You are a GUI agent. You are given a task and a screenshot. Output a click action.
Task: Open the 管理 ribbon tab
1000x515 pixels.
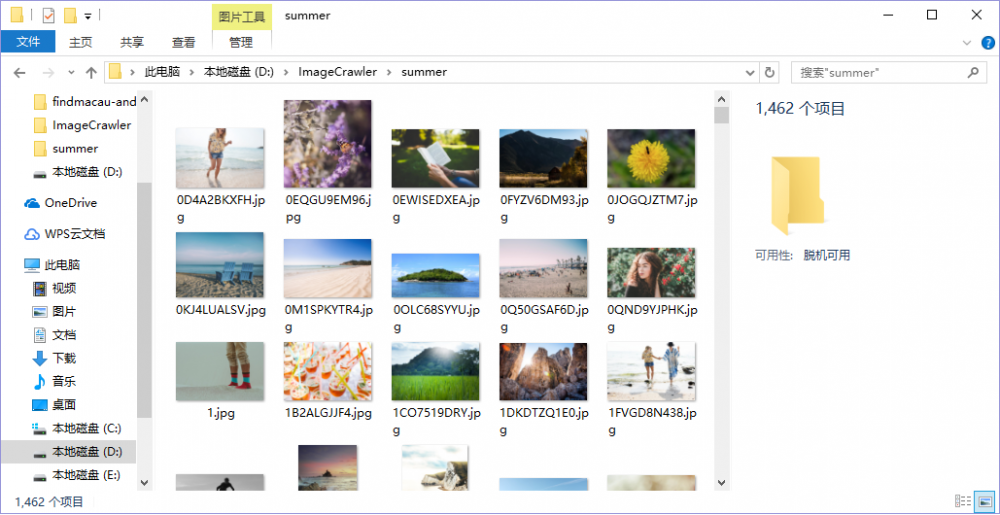pos(241,42)
